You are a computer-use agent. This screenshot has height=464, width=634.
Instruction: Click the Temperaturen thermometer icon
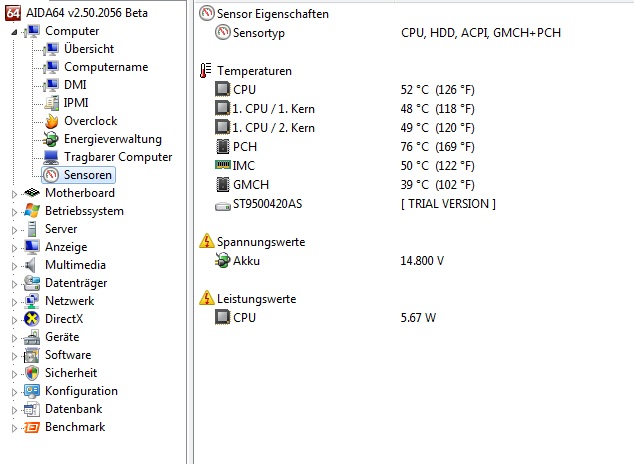point(205,71)
